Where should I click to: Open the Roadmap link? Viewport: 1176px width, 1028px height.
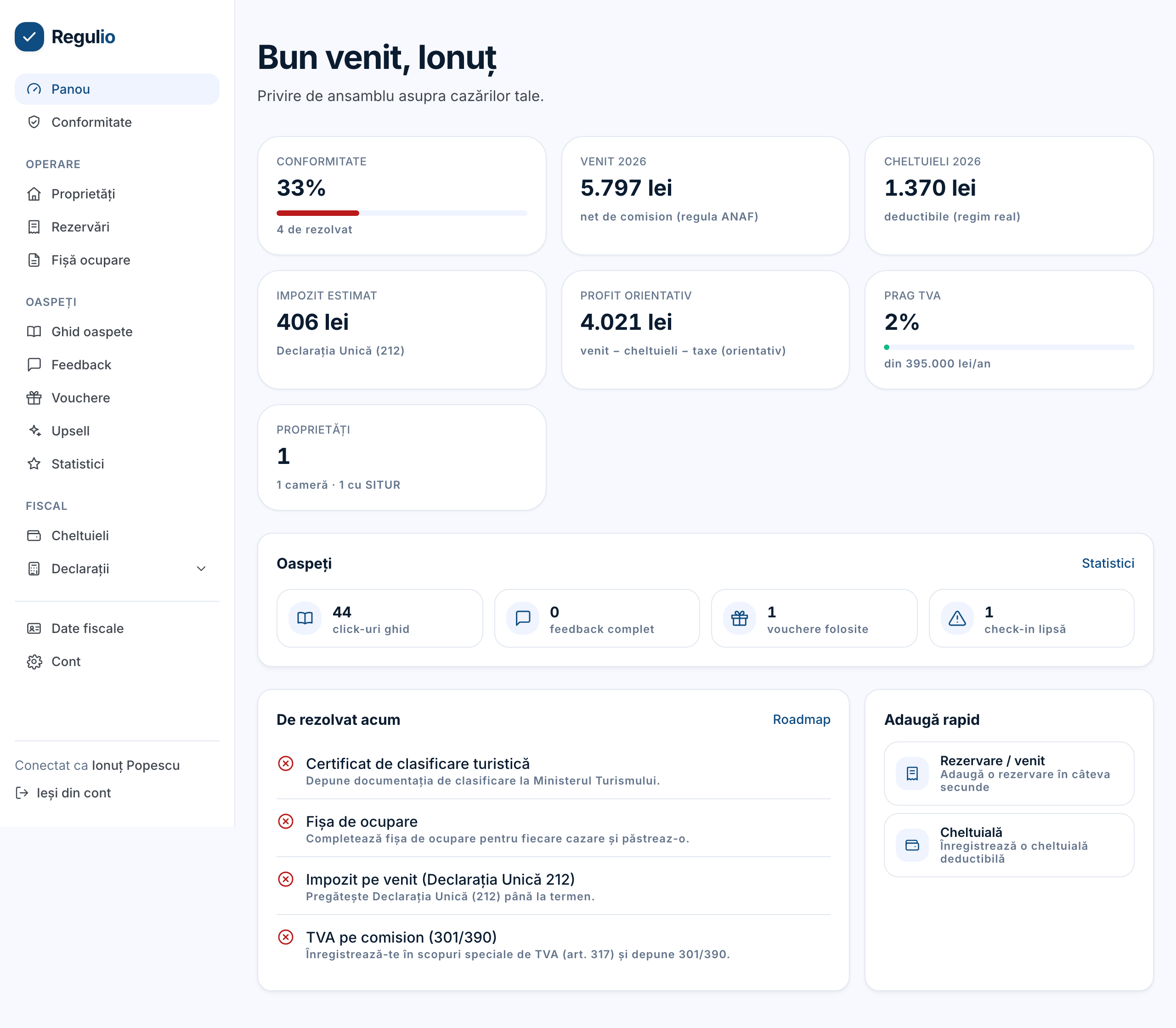pos(802,719)
